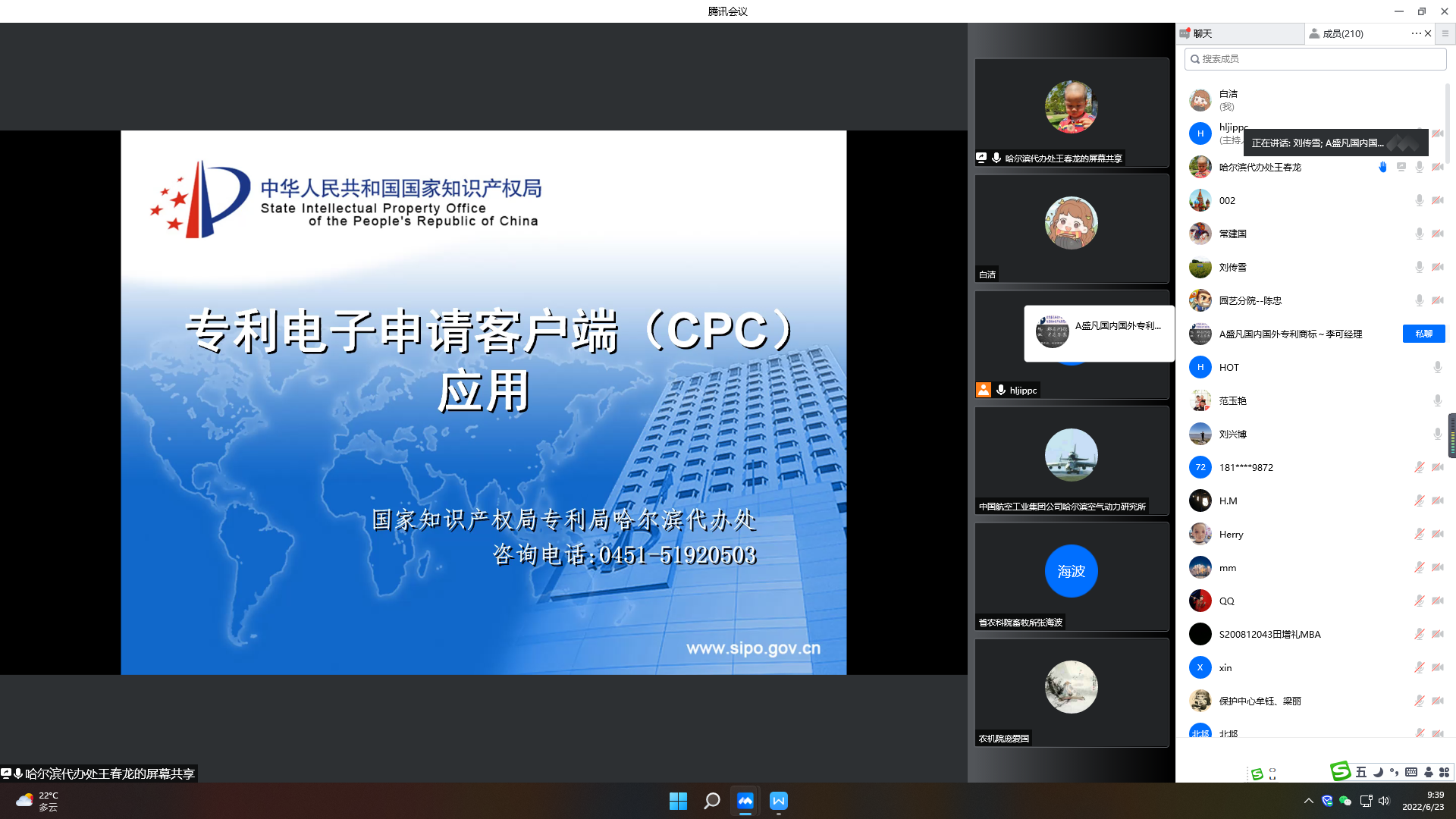
Task: Click microphone icon for 哈尔滨代办处王春龙
Action: [x=1420, y=167]
